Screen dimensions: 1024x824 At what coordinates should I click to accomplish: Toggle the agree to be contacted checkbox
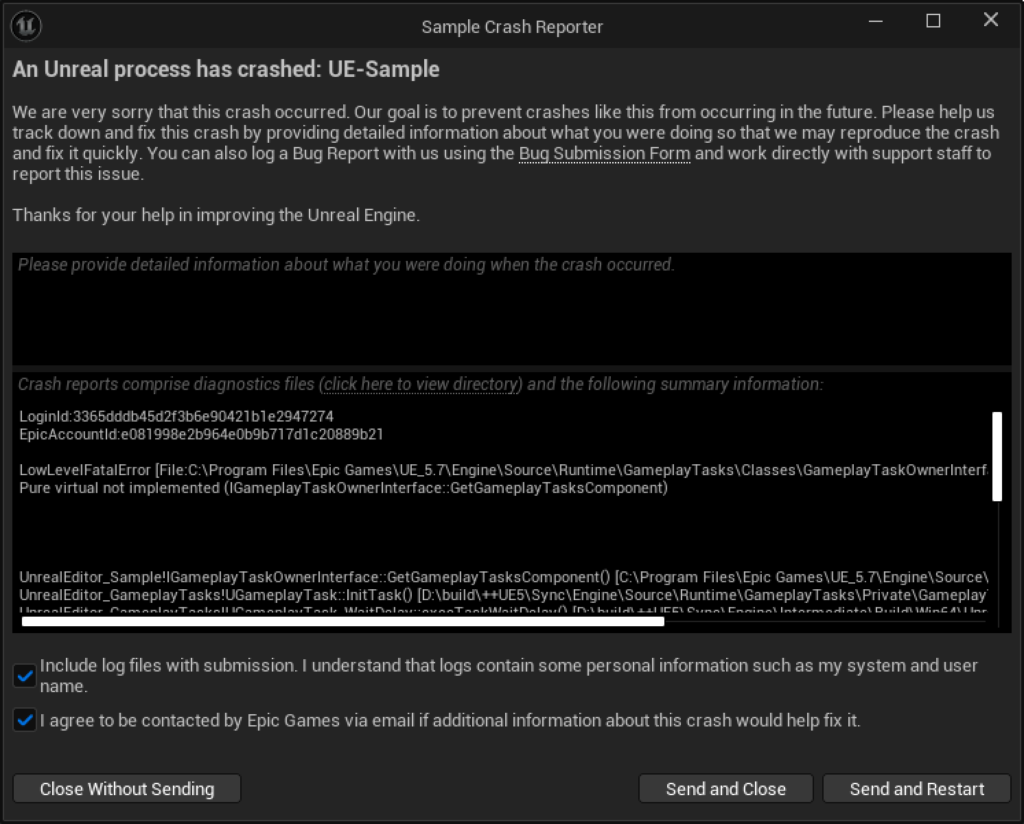[25, 720]
